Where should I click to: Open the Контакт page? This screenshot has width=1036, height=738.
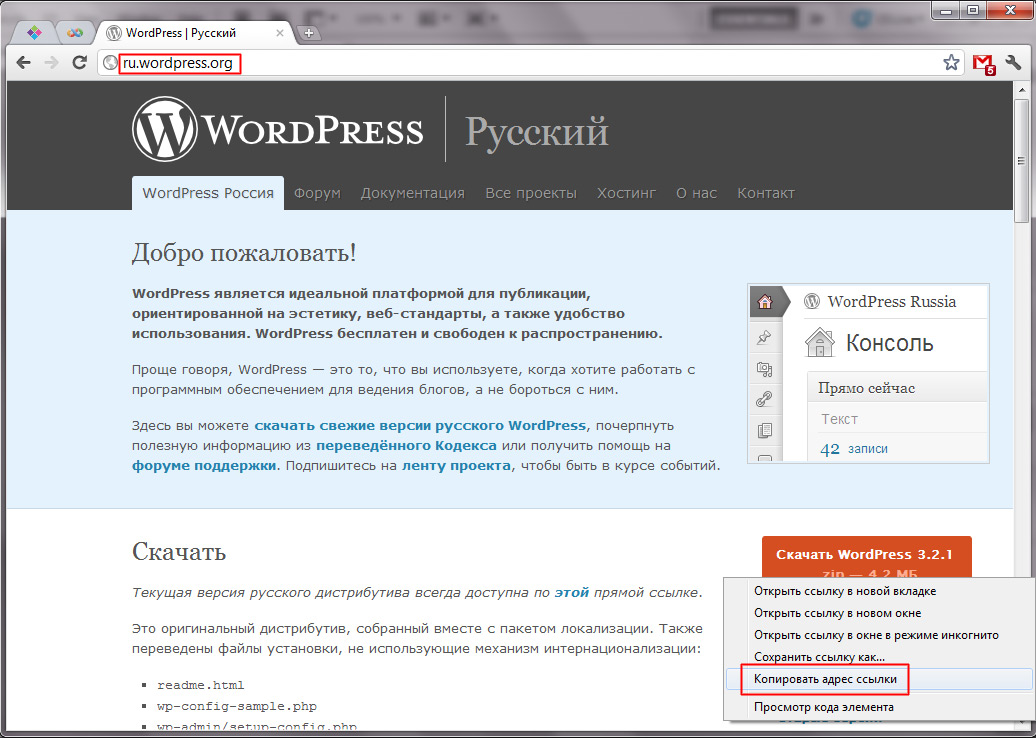[766, 194]
